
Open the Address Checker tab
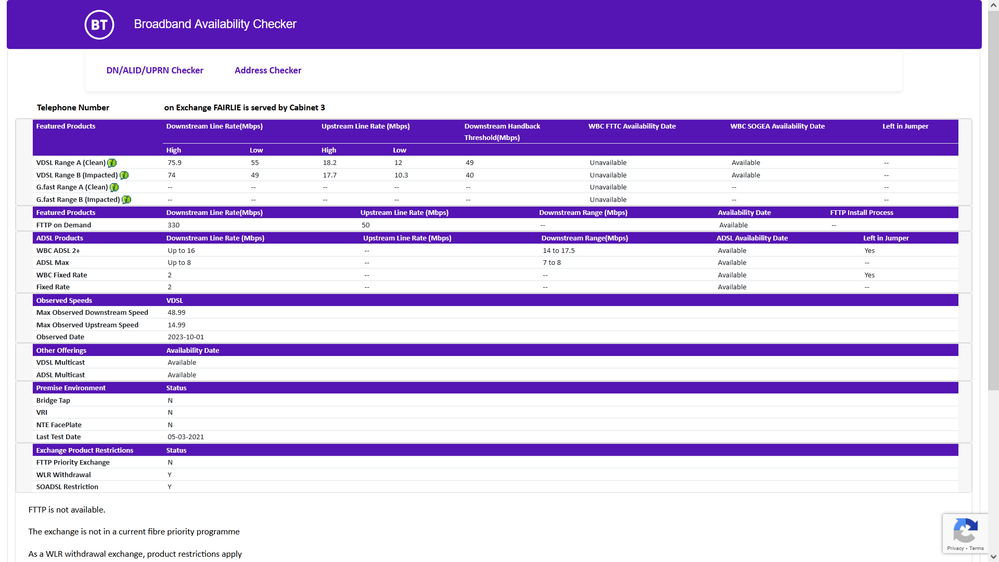(x=268, y=71)
